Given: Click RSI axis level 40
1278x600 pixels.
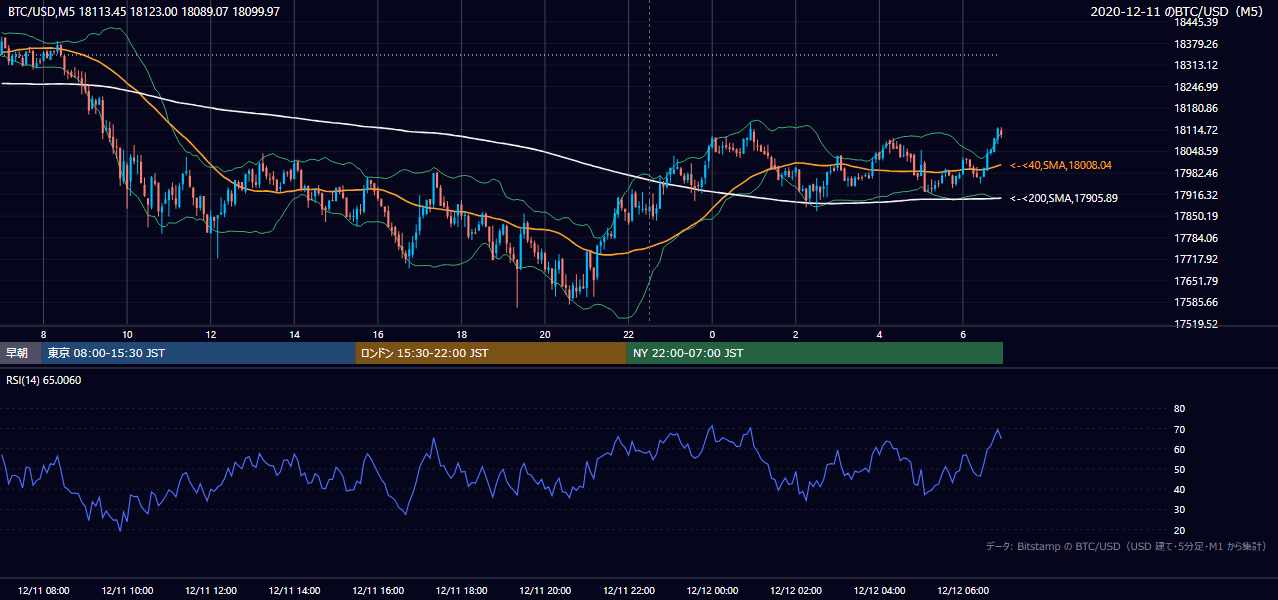Looking at the screenshot, I should (x=1180, y=489).
